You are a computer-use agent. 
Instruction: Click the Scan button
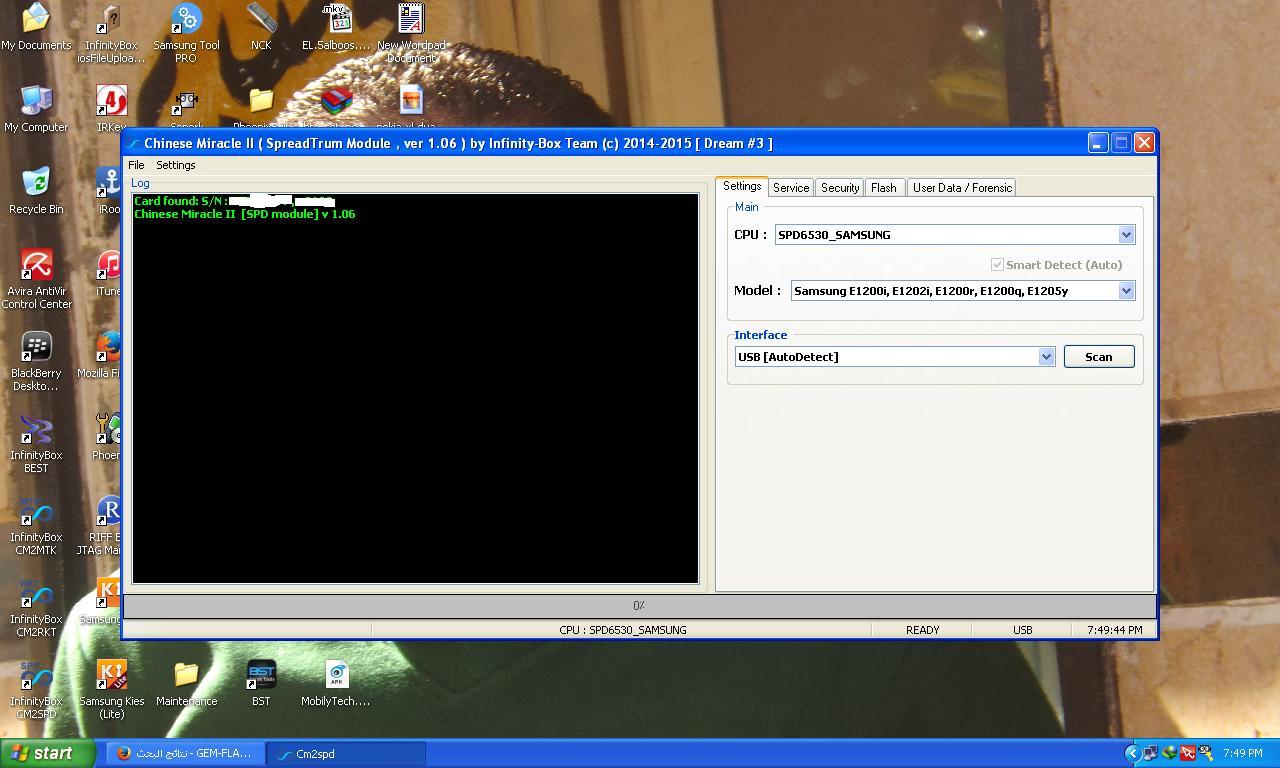click(1099, 357)
